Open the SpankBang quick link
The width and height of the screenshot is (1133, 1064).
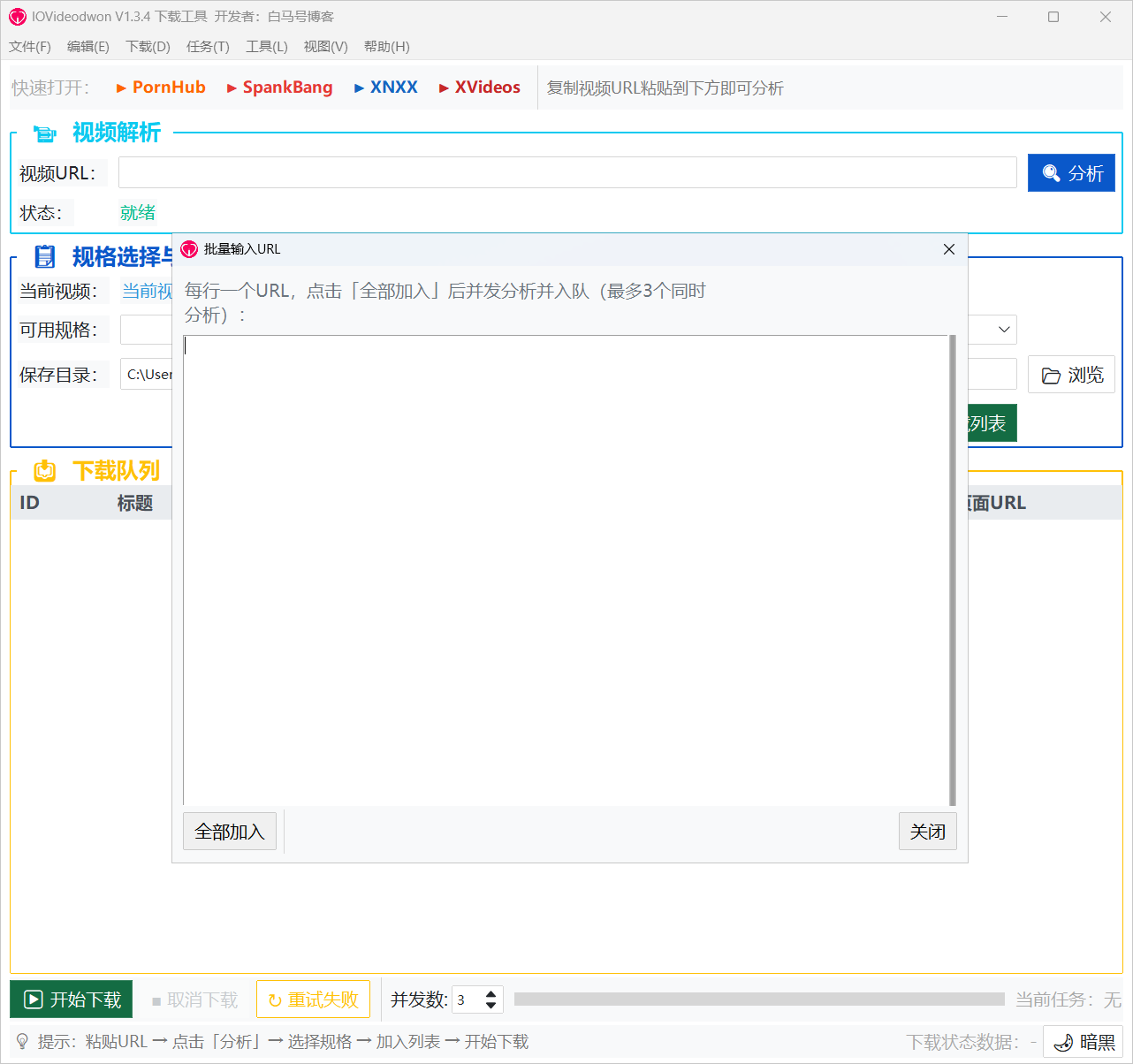click(279, 87)
